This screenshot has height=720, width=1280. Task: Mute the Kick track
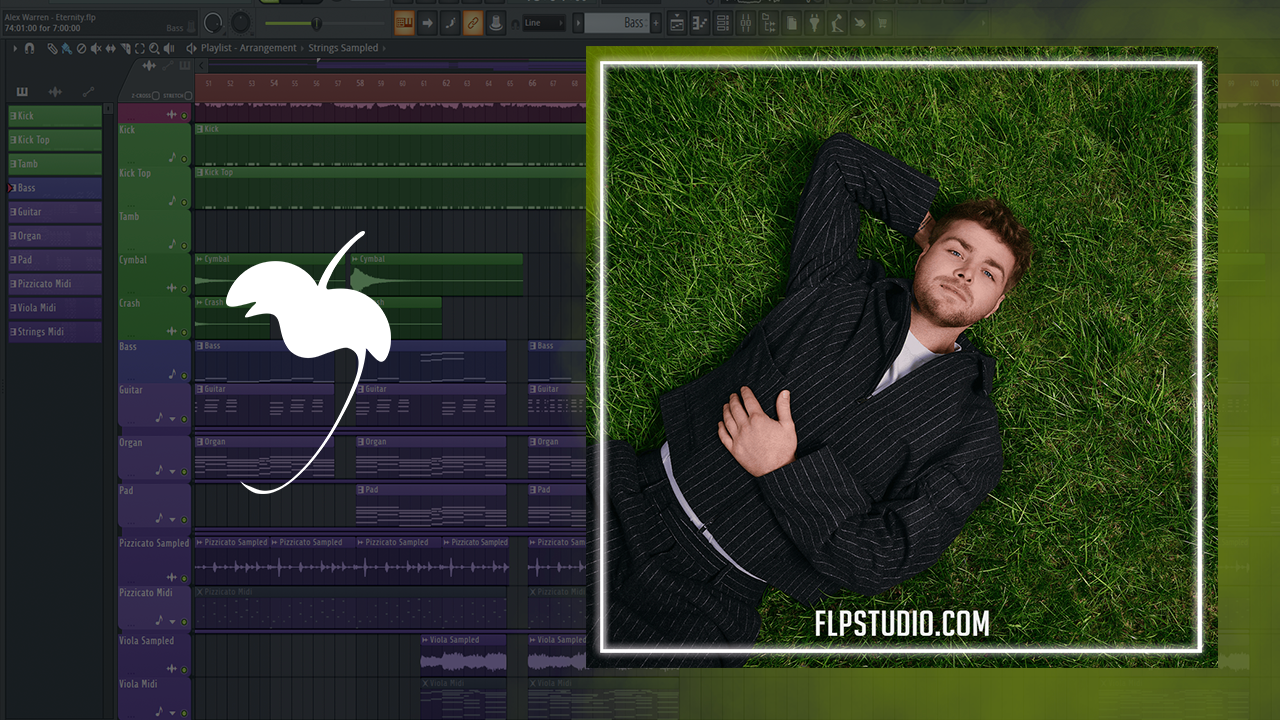click(x=184, y=158)
